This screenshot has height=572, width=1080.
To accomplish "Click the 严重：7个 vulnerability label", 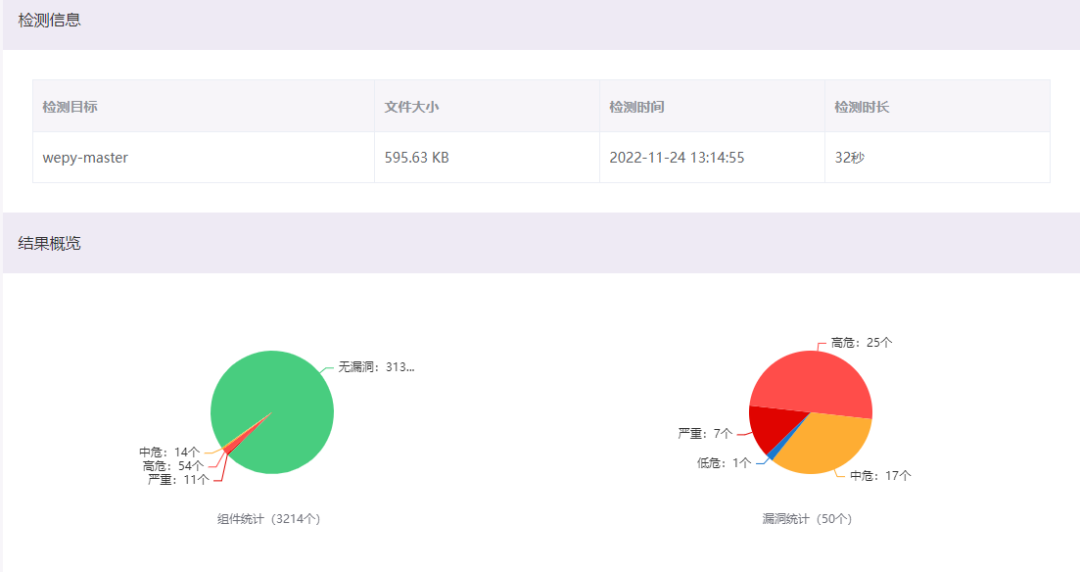I will click(705, 433).
